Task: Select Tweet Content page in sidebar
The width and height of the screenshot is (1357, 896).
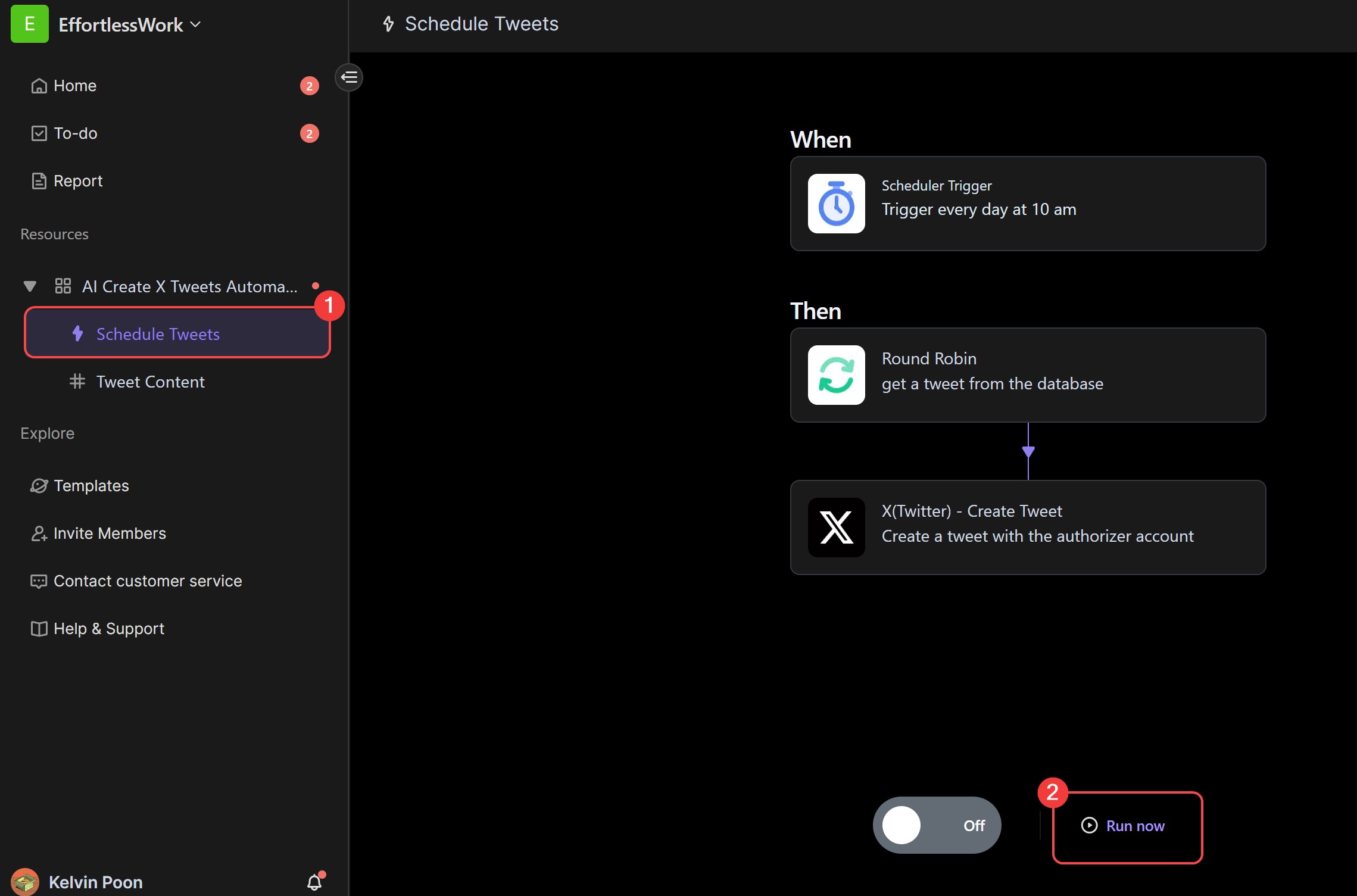Action: (x=150, y=381)
